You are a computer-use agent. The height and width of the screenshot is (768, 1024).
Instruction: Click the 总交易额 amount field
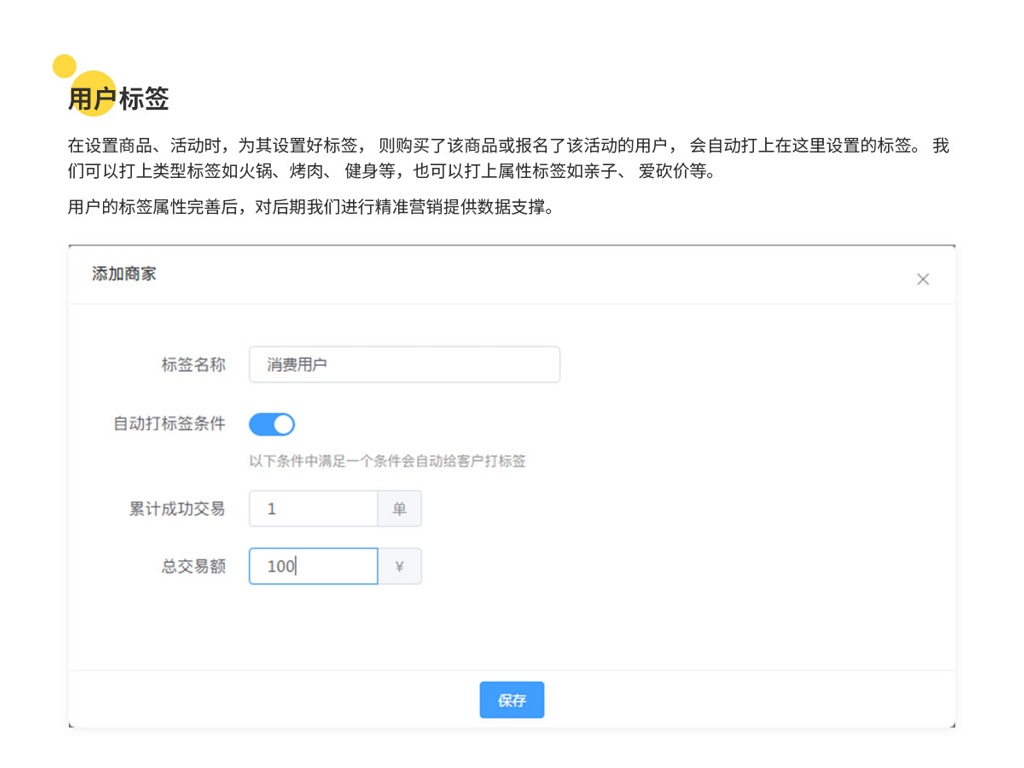(313, 566)
